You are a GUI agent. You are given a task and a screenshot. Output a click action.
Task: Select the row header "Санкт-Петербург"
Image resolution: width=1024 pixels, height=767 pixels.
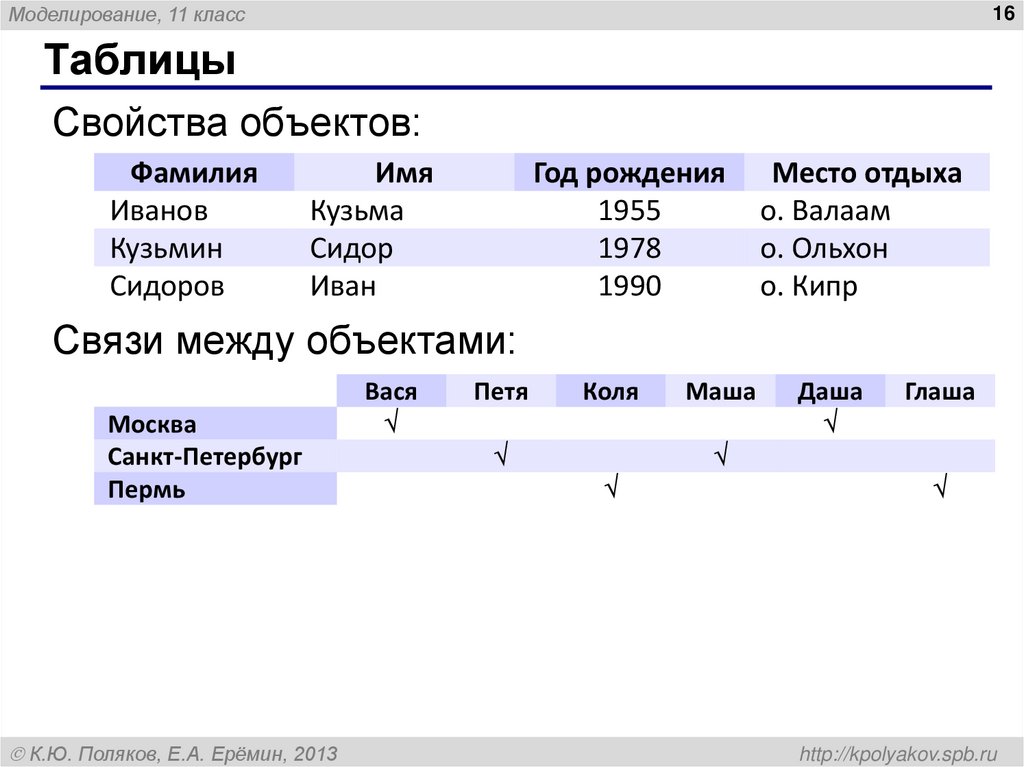tap(216, 456)
